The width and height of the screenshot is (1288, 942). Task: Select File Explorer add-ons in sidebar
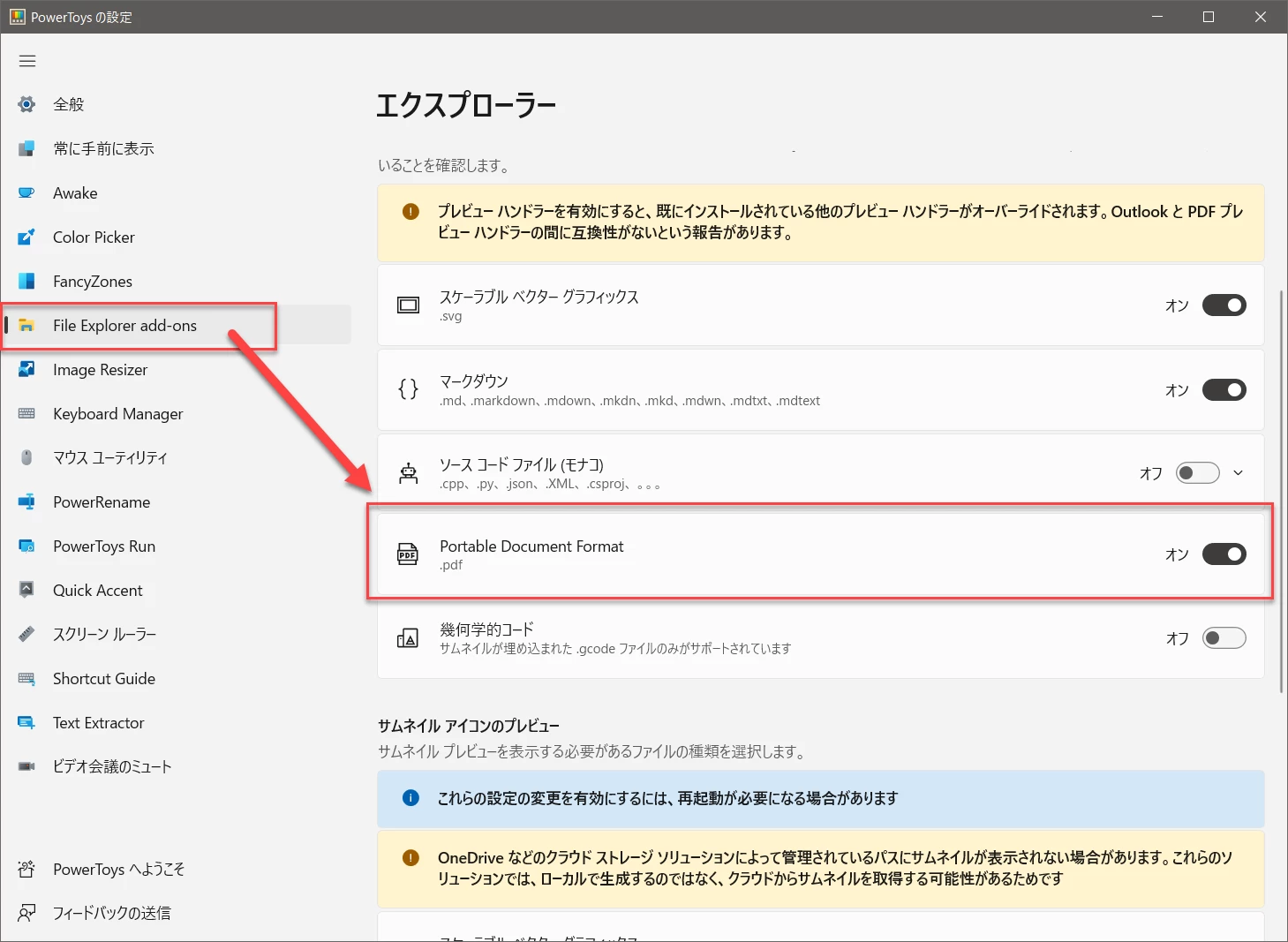click(177, 325)
